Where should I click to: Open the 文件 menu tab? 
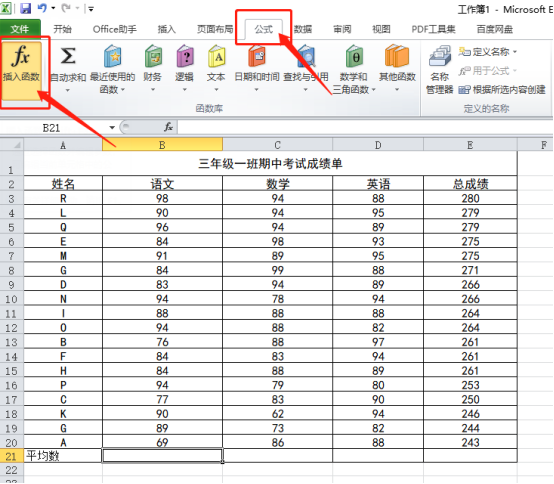point(20,29)
